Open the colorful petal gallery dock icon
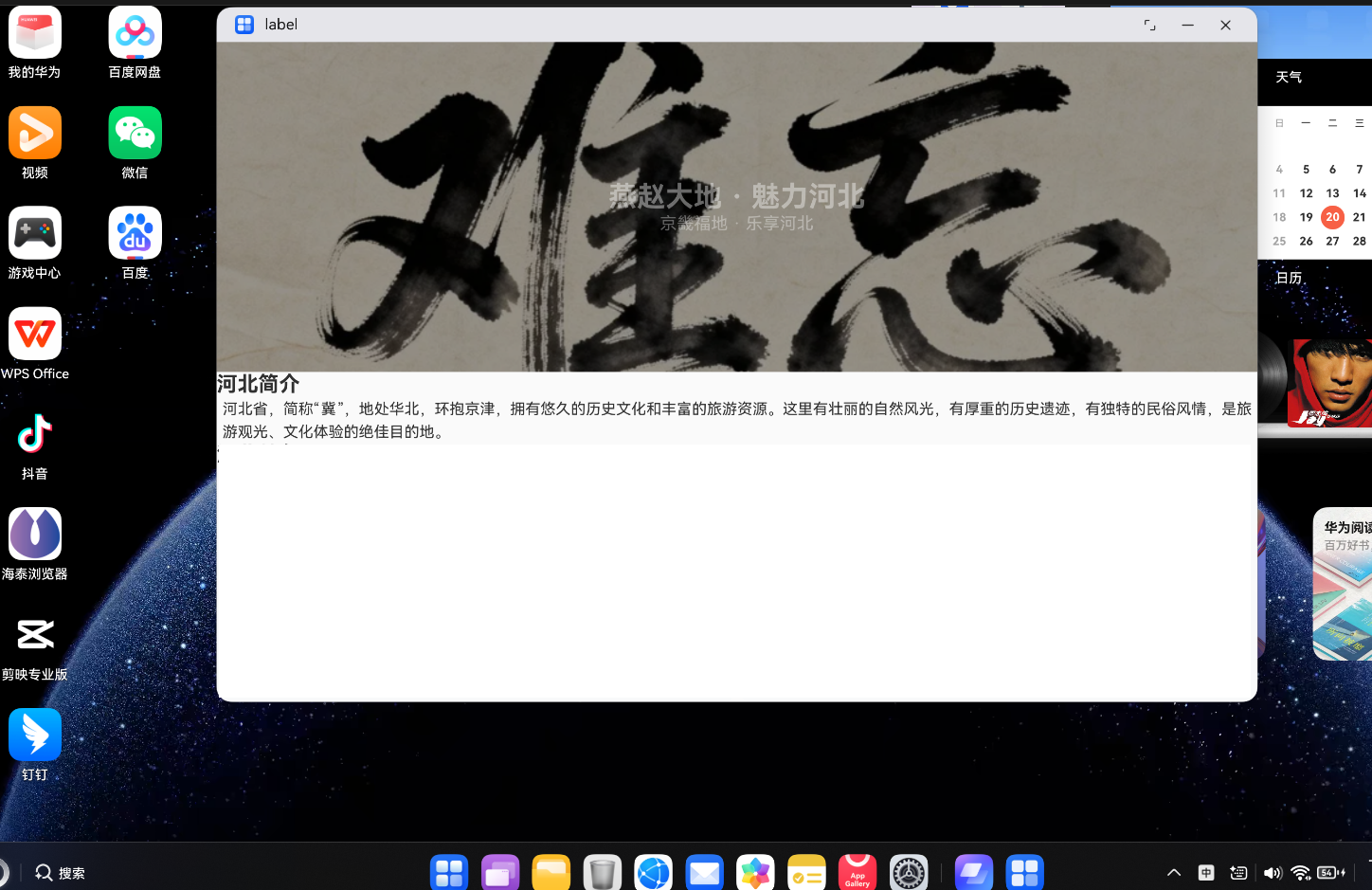Viewport: 1372px width, 890px height. coord(756,873)
